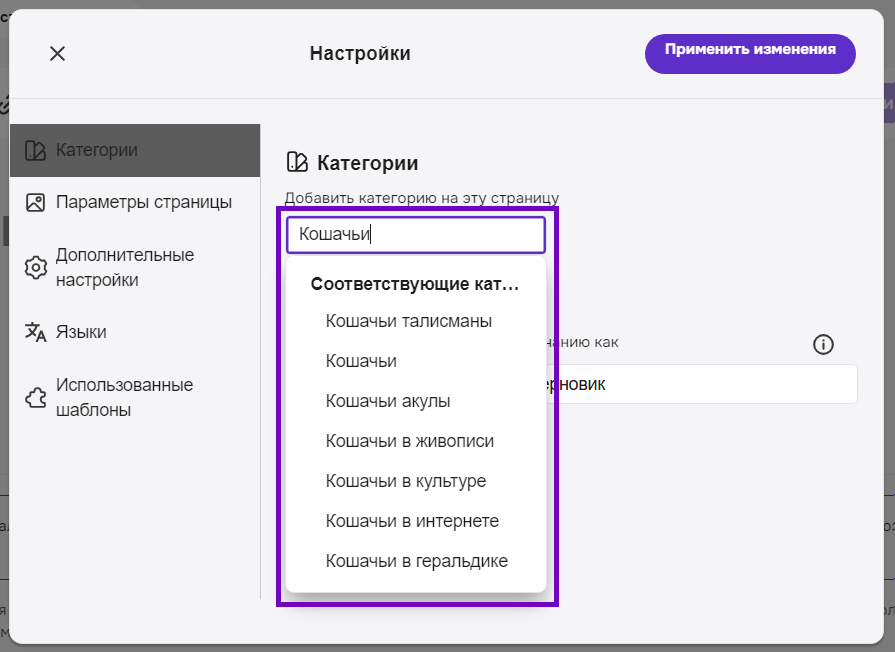
Task: Click the puzzle icon for Использованные шаблоны
Action: 35,398
